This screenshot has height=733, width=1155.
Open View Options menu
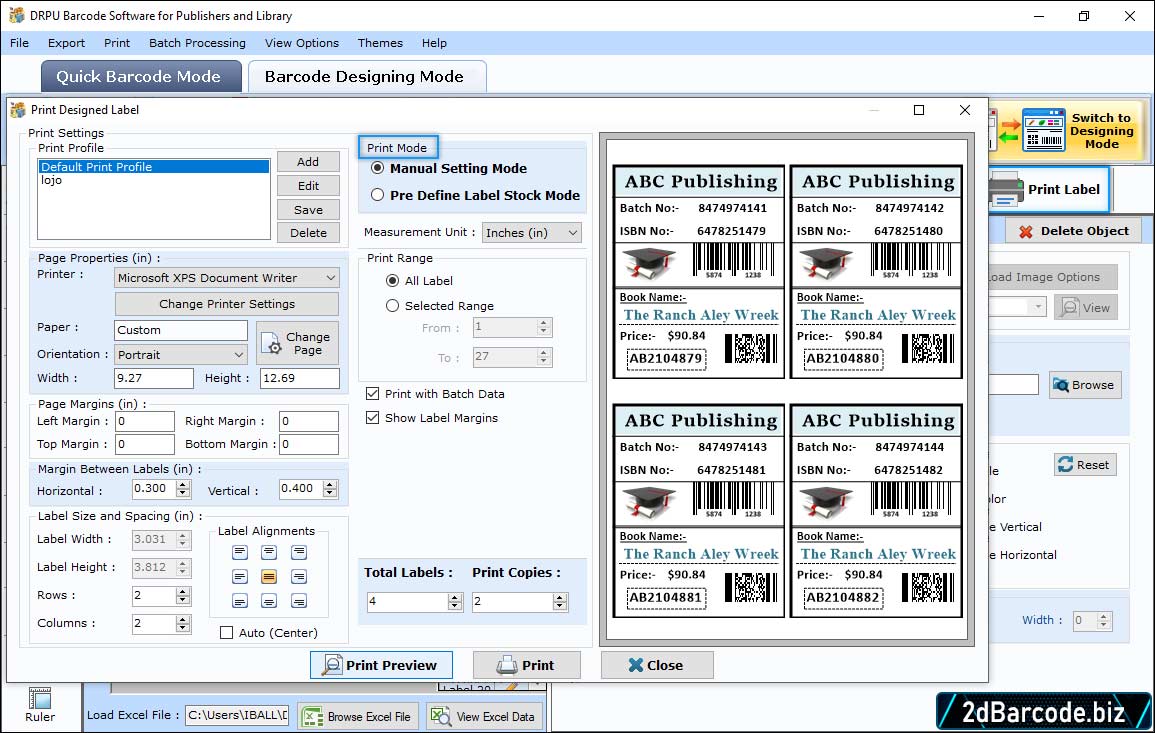(302, 43)
